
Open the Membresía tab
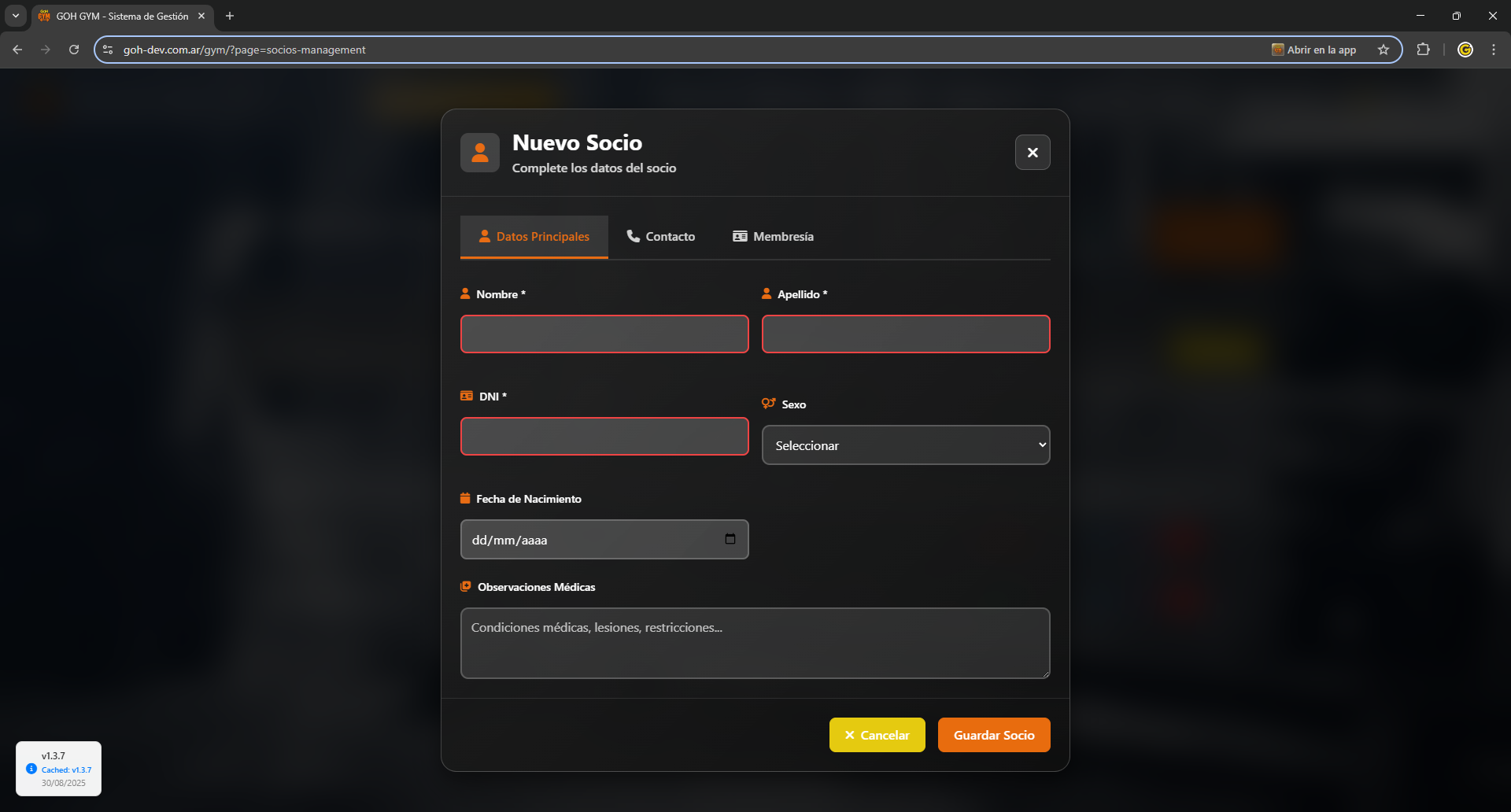pyautogui.click(x=773, y=237)
